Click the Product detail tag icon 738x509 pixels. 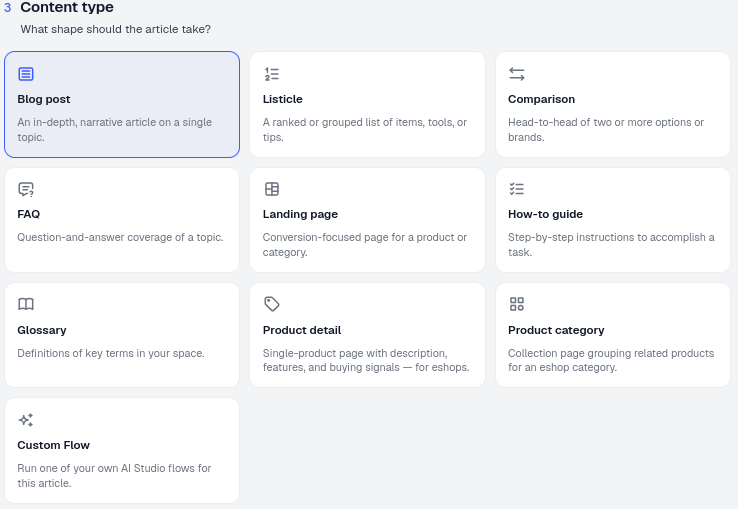[x=272, y=304]
